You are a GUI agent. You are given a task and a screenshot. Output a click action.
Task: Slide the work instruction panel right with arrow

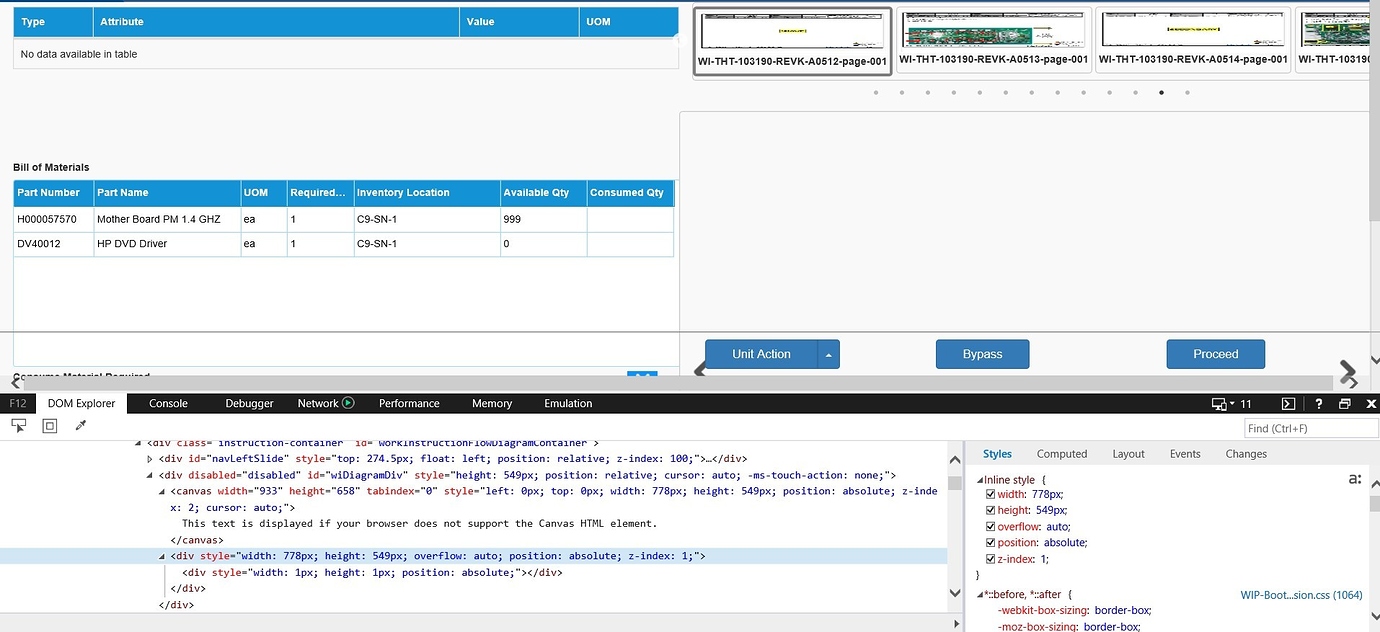click(1348, 373)
